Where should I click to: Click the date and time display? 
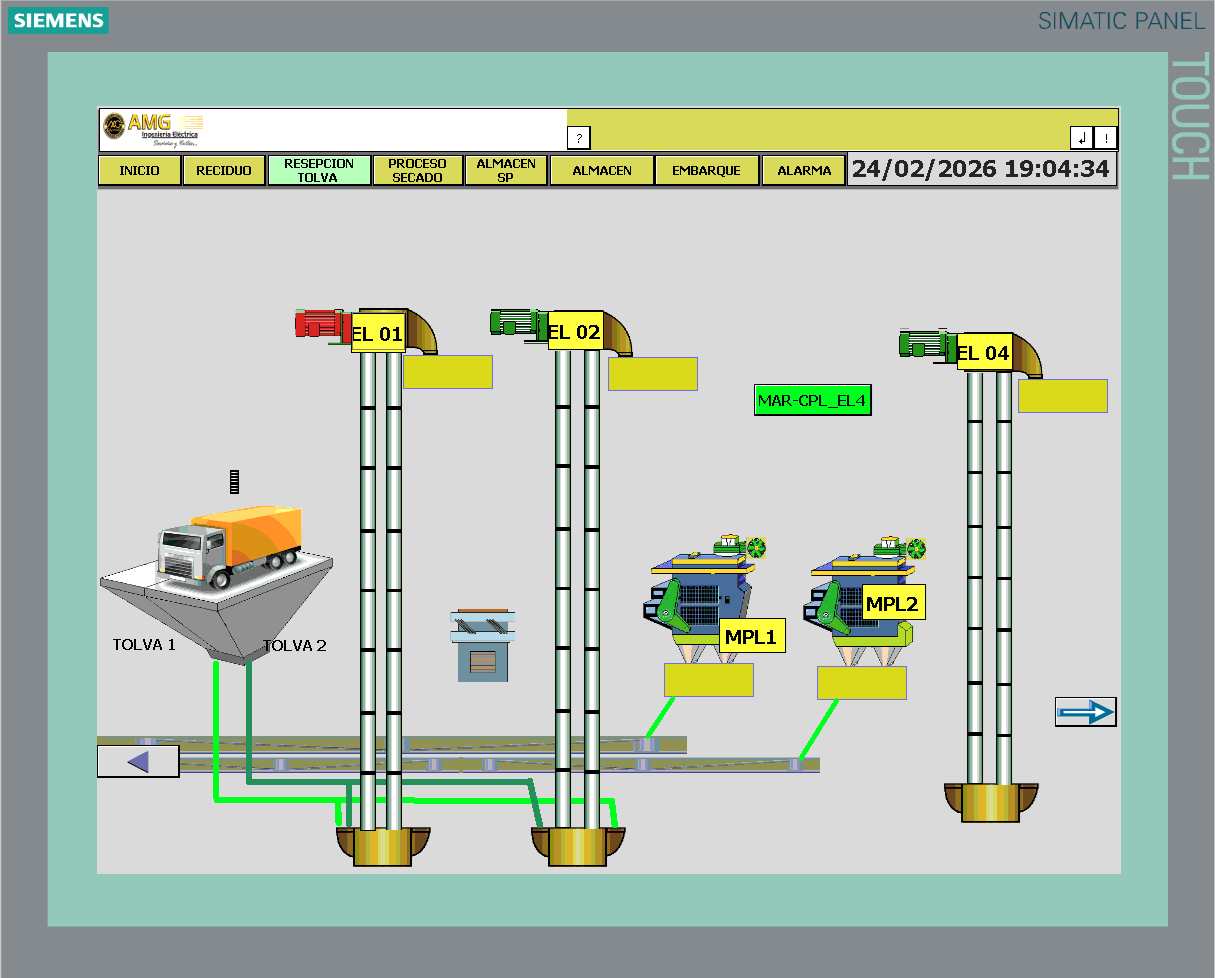pos(983,169)
